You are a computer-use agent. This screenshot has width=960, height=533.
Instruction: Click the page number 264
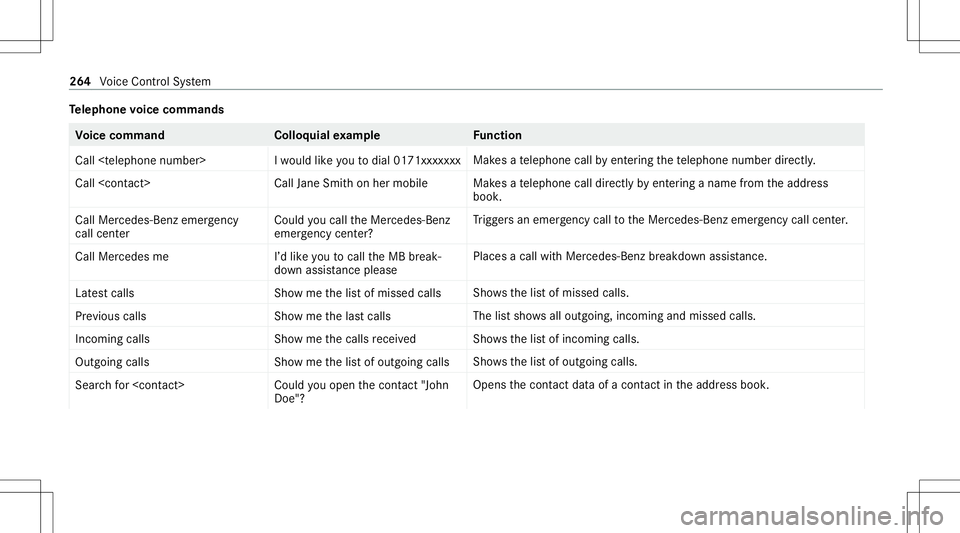tap(80, 81)
